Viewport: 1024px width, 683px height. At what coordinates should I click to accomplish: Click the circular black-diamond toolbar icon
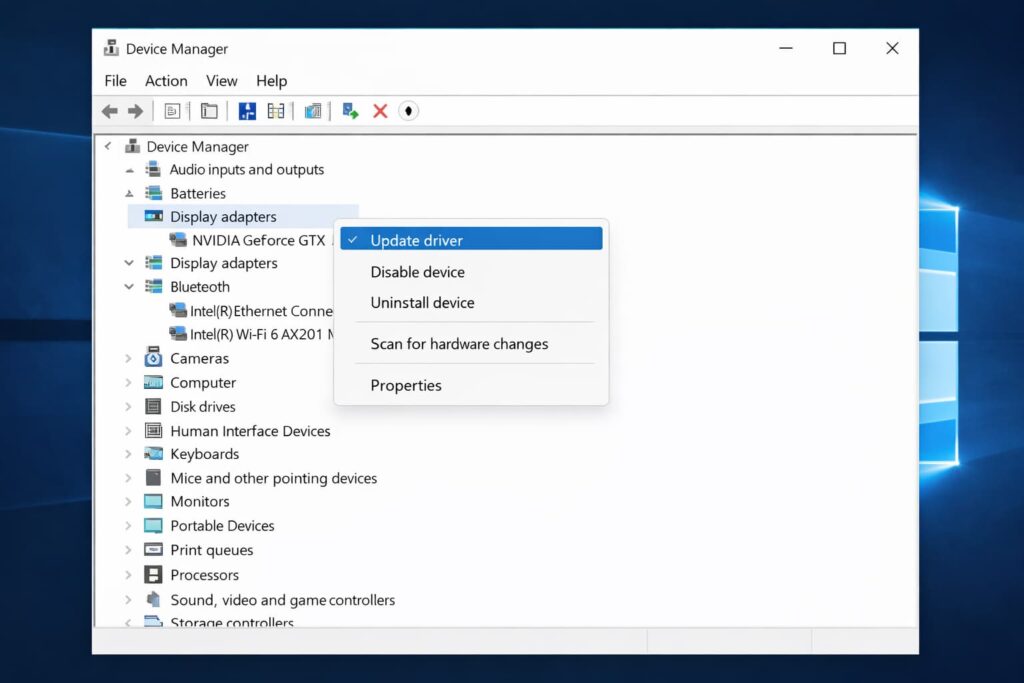tap(408, 111)
